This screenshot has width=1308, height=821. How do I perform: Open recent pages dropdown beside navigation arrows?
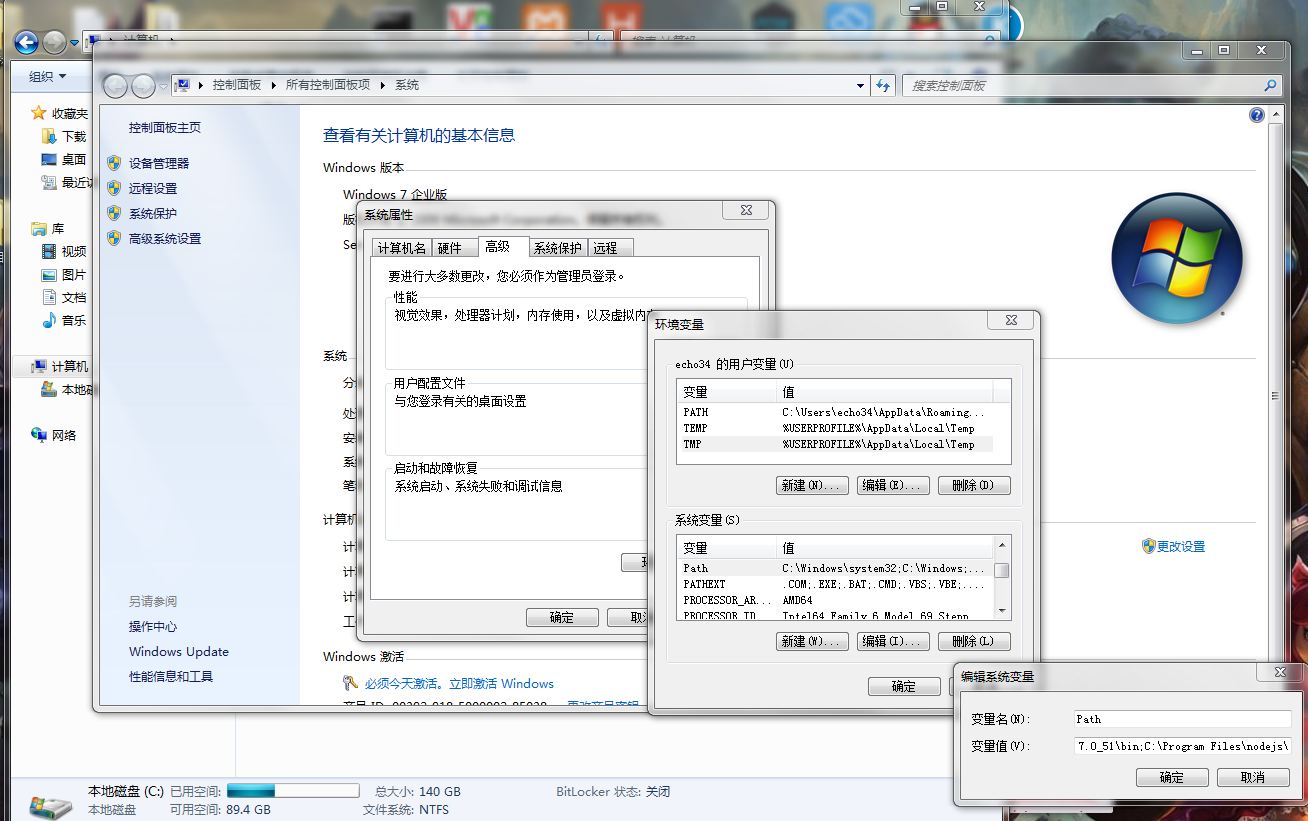point(163,86)
